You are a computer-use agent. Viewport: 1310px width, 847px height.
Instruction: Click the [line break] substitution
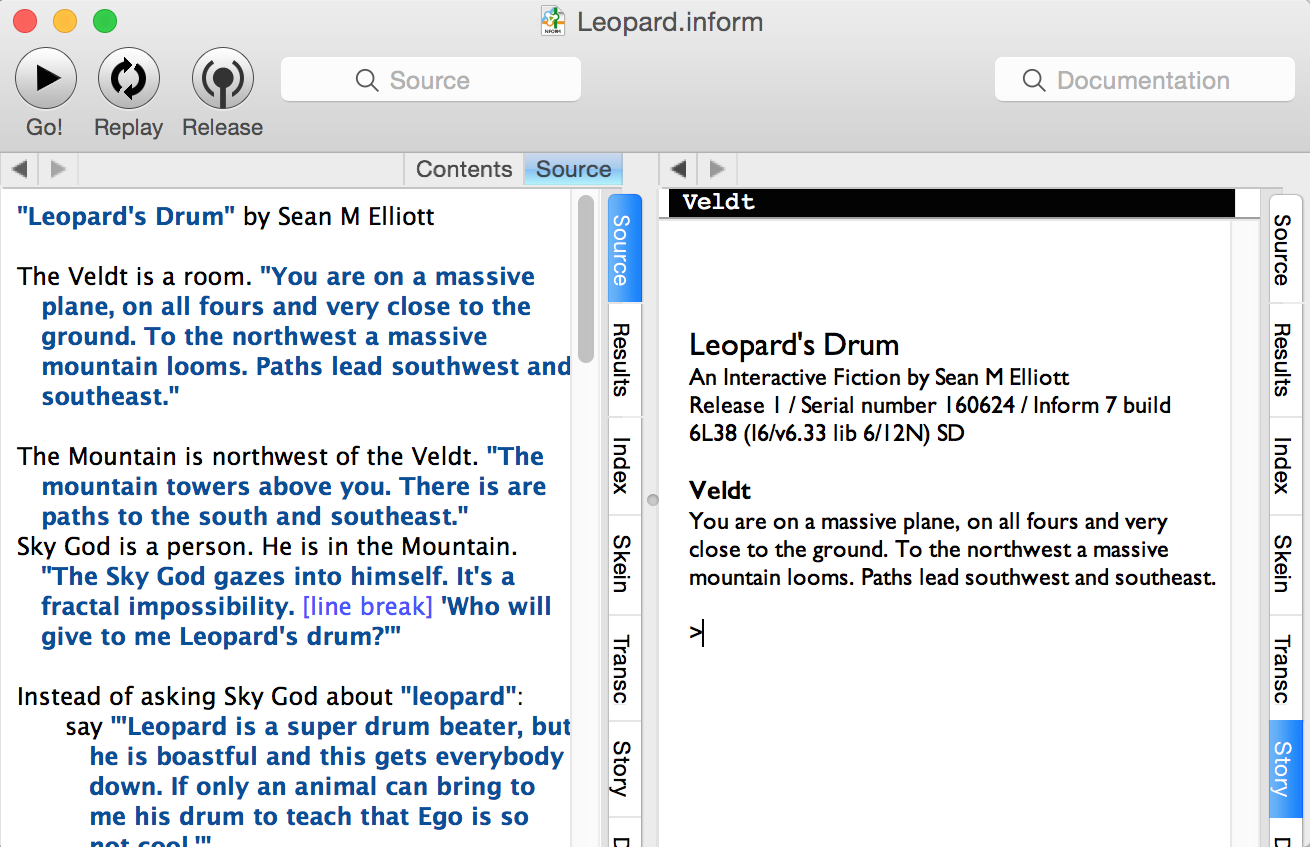coord(368,607)
